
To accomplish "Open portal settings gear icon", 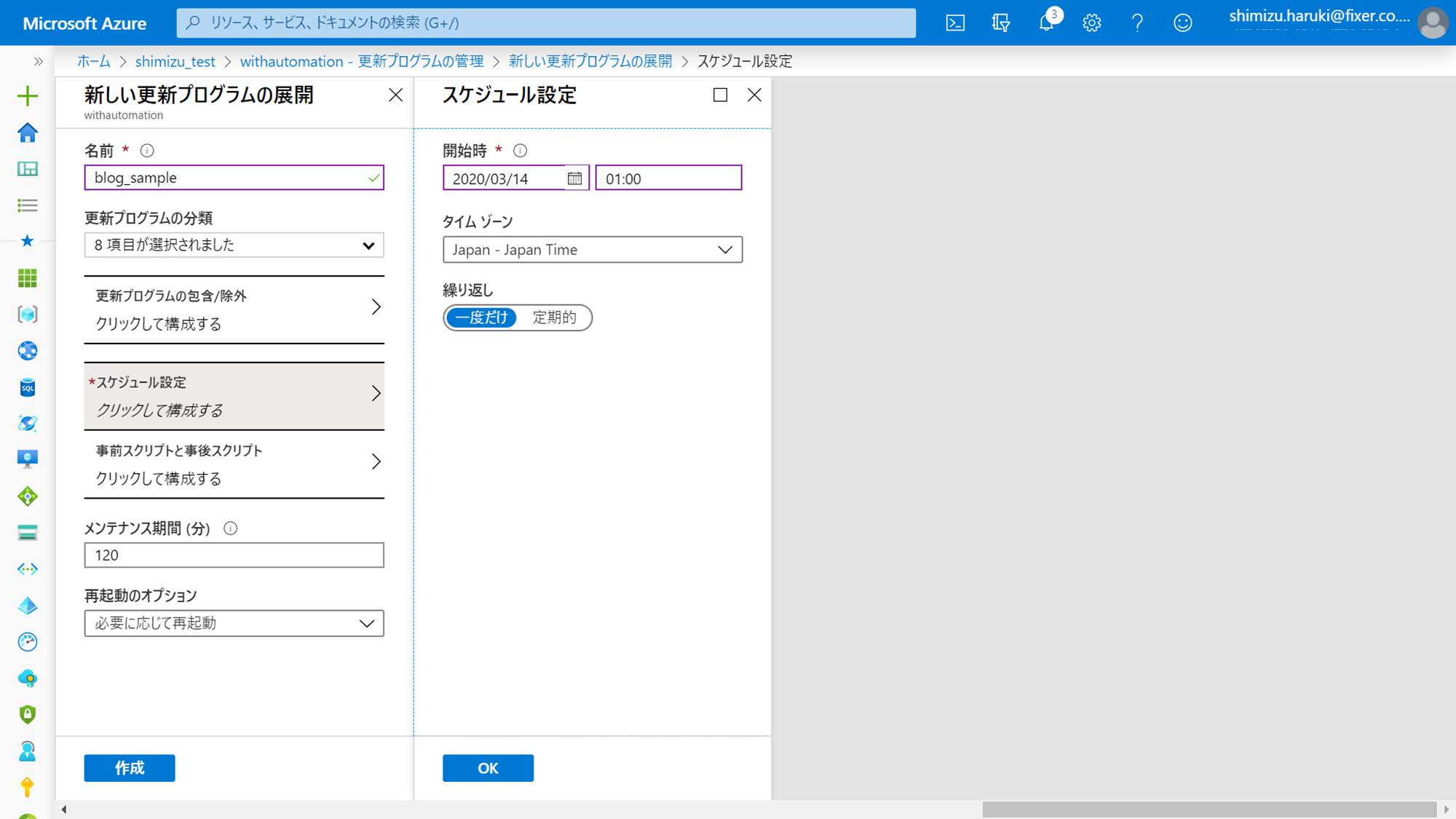I will click(x=1091, y=23).
